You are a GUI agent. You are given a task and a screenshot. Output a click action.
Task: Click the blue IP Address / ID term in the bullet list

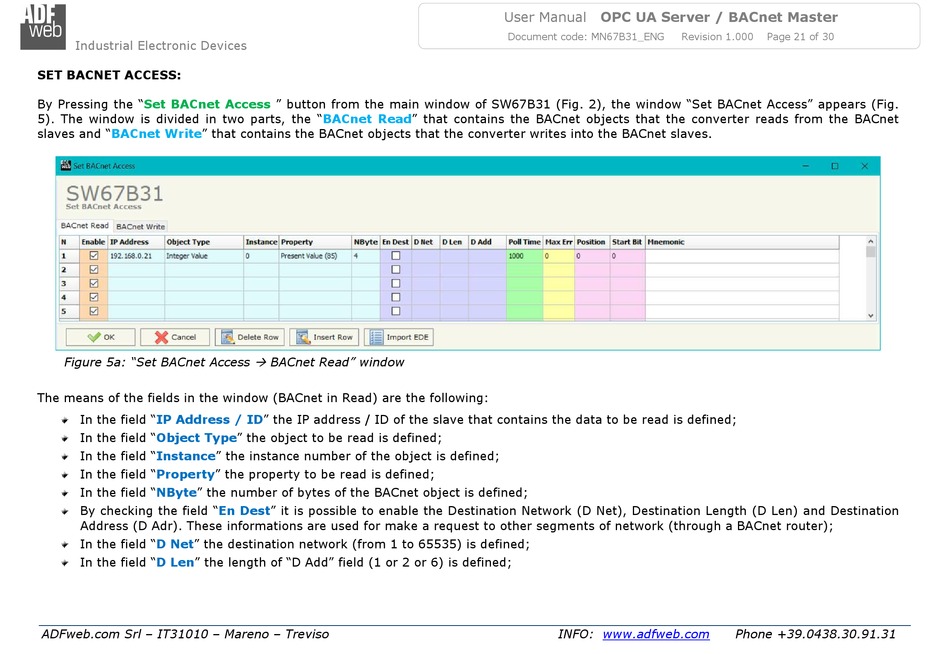(x=210, y=419)
